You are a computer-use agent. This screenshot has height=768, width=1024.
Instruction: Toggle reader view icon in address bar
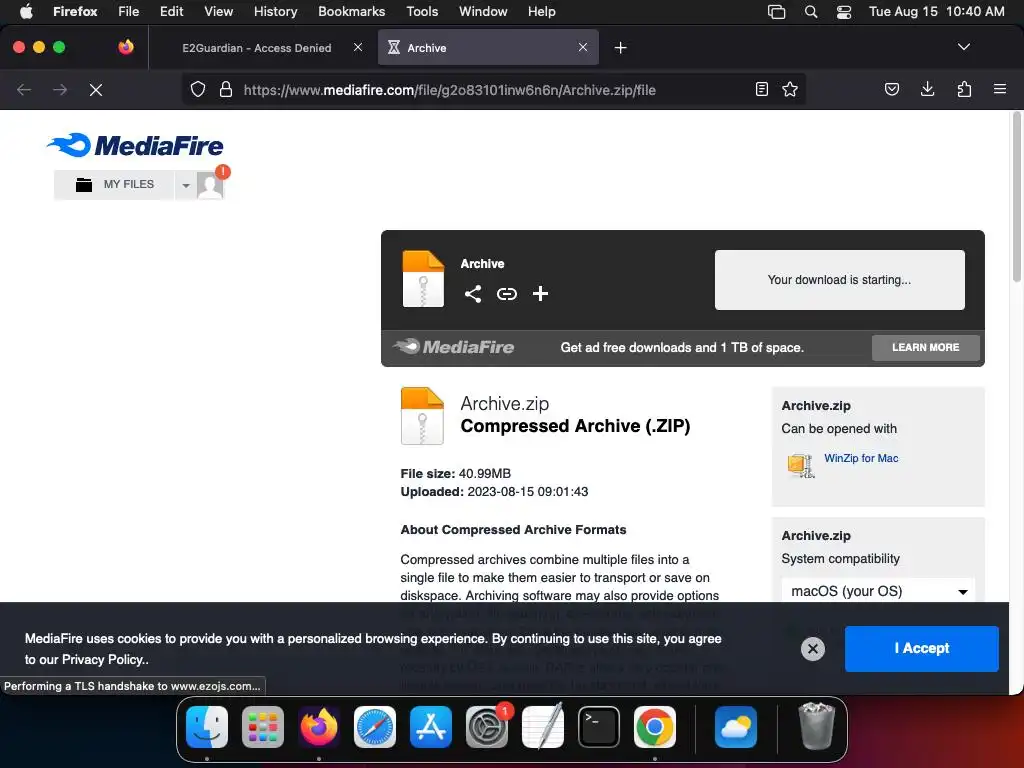point(761,89)
